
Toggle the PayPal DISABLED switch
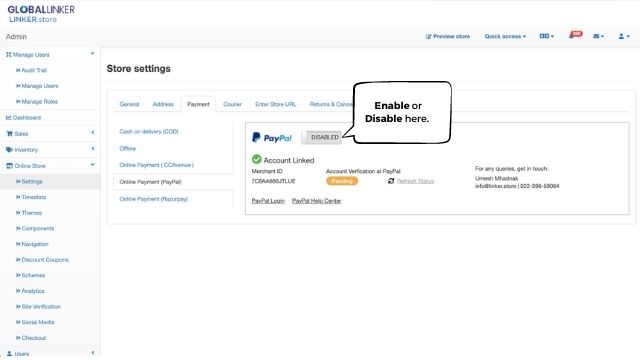[322, 137]
